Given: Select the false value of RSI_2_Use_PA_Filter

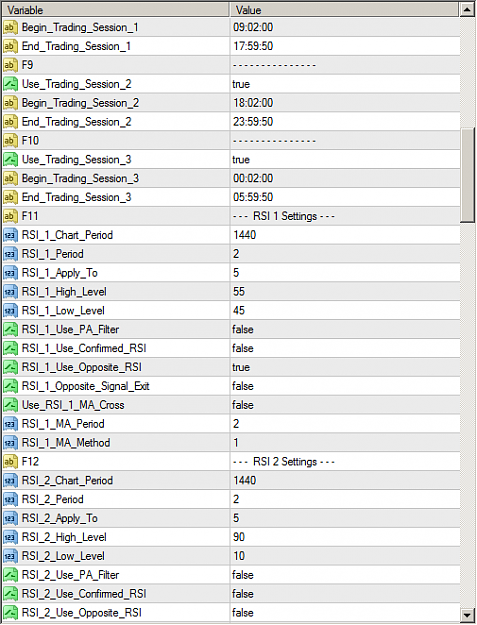Looking at the screenshot, I should pyautogui.click(x=243, y=575).
